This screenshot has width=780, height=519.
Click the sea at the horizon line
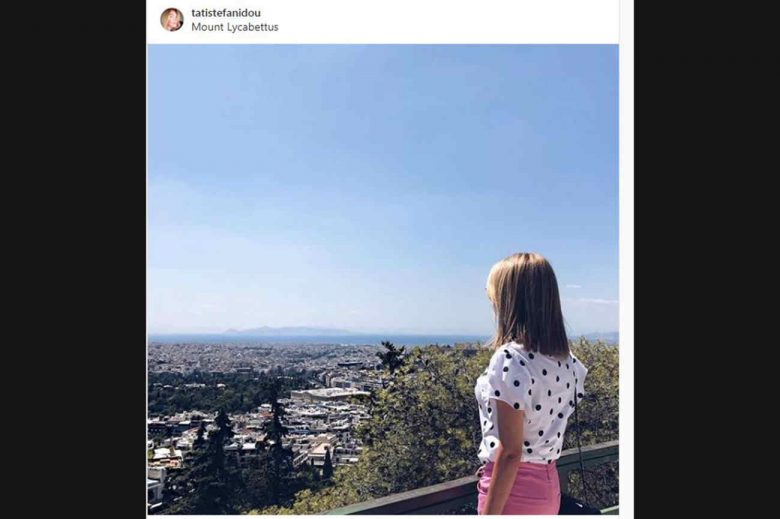[400, 339]
